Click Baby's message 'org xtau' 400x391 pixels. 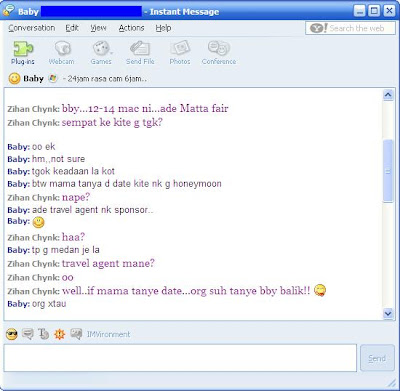[x=49, y=304]
